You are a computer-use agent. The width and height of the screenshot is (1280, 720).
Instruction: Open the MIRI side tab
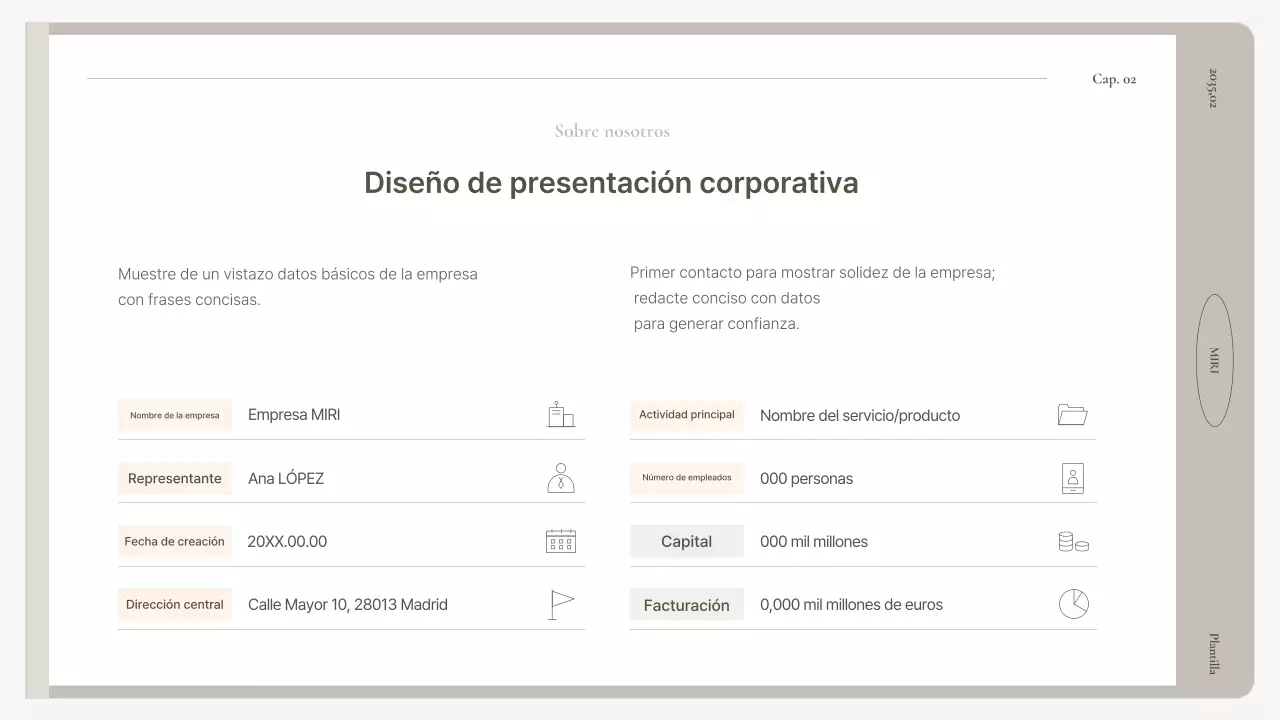tap(1214, 361)
